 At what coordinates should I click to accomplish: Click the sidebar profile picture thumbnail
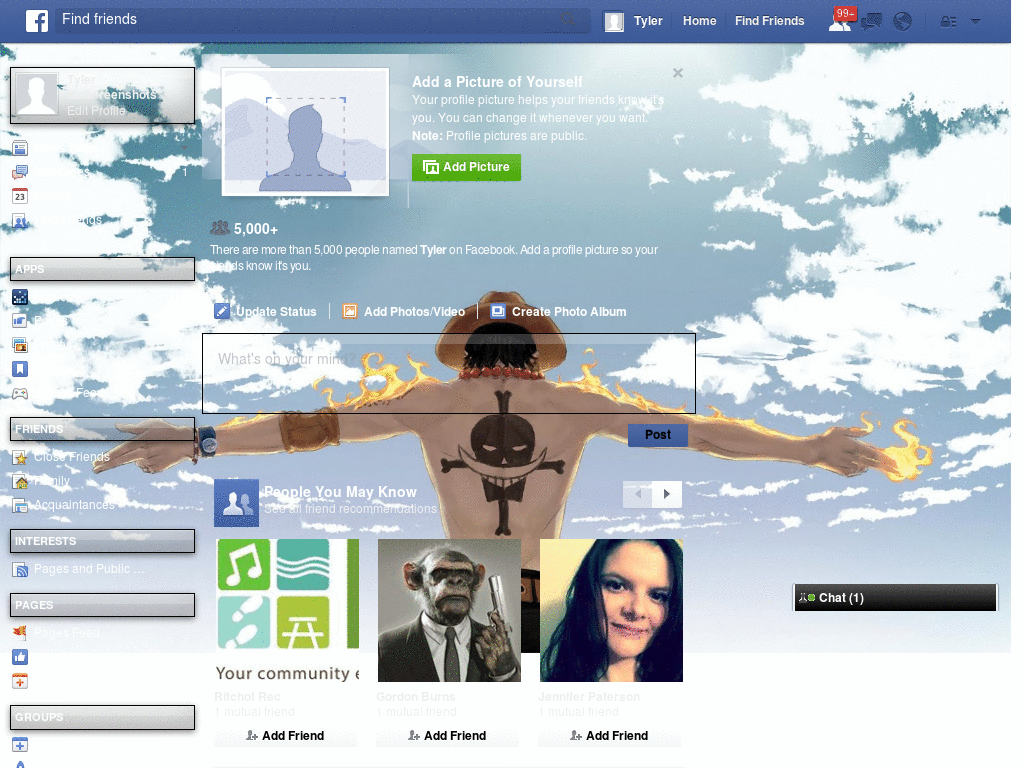[37, 95]
